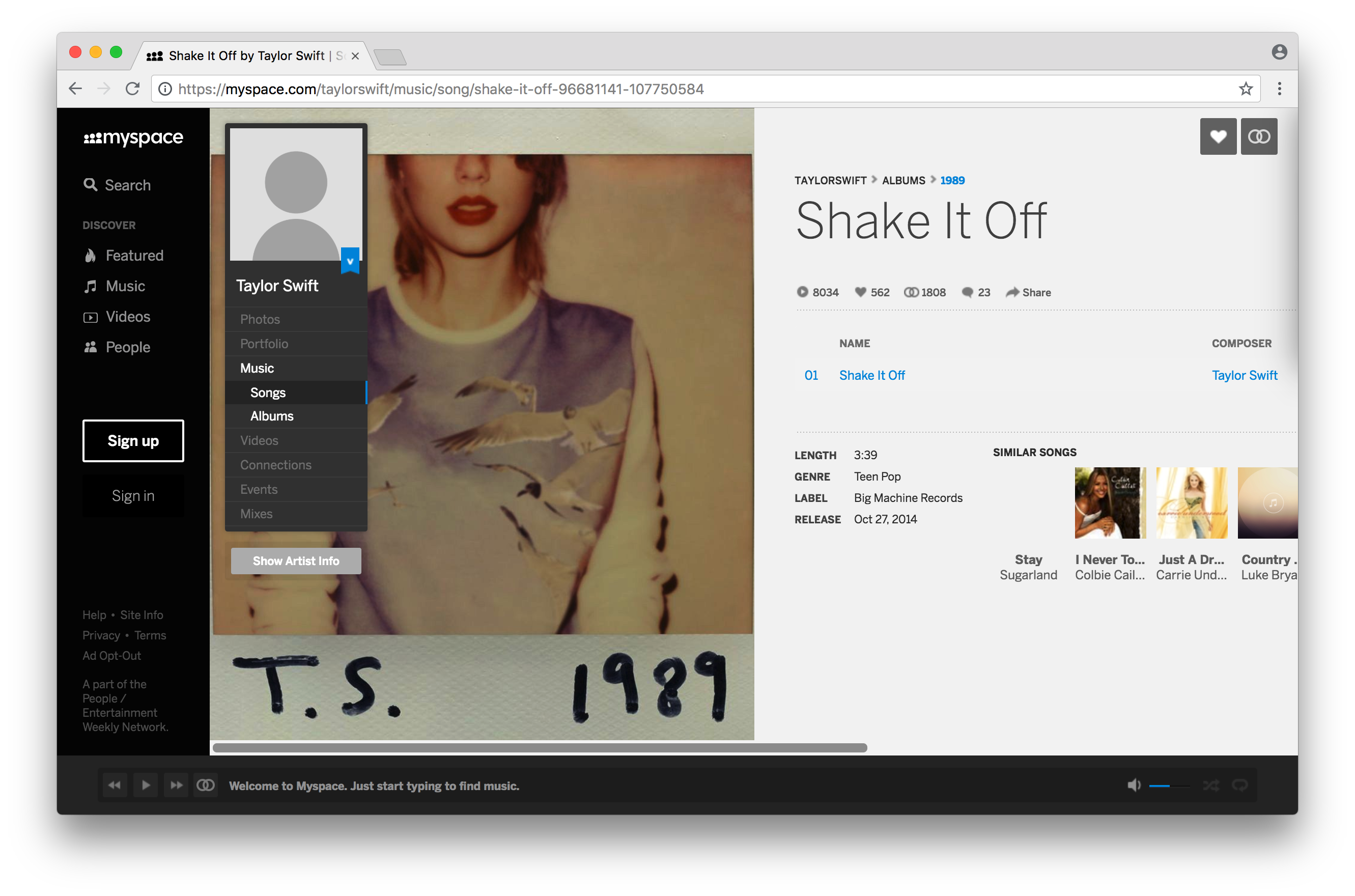1355x896 pixels.
Task: Click the Share link for Shake It Off
Action: [1030, 292]
